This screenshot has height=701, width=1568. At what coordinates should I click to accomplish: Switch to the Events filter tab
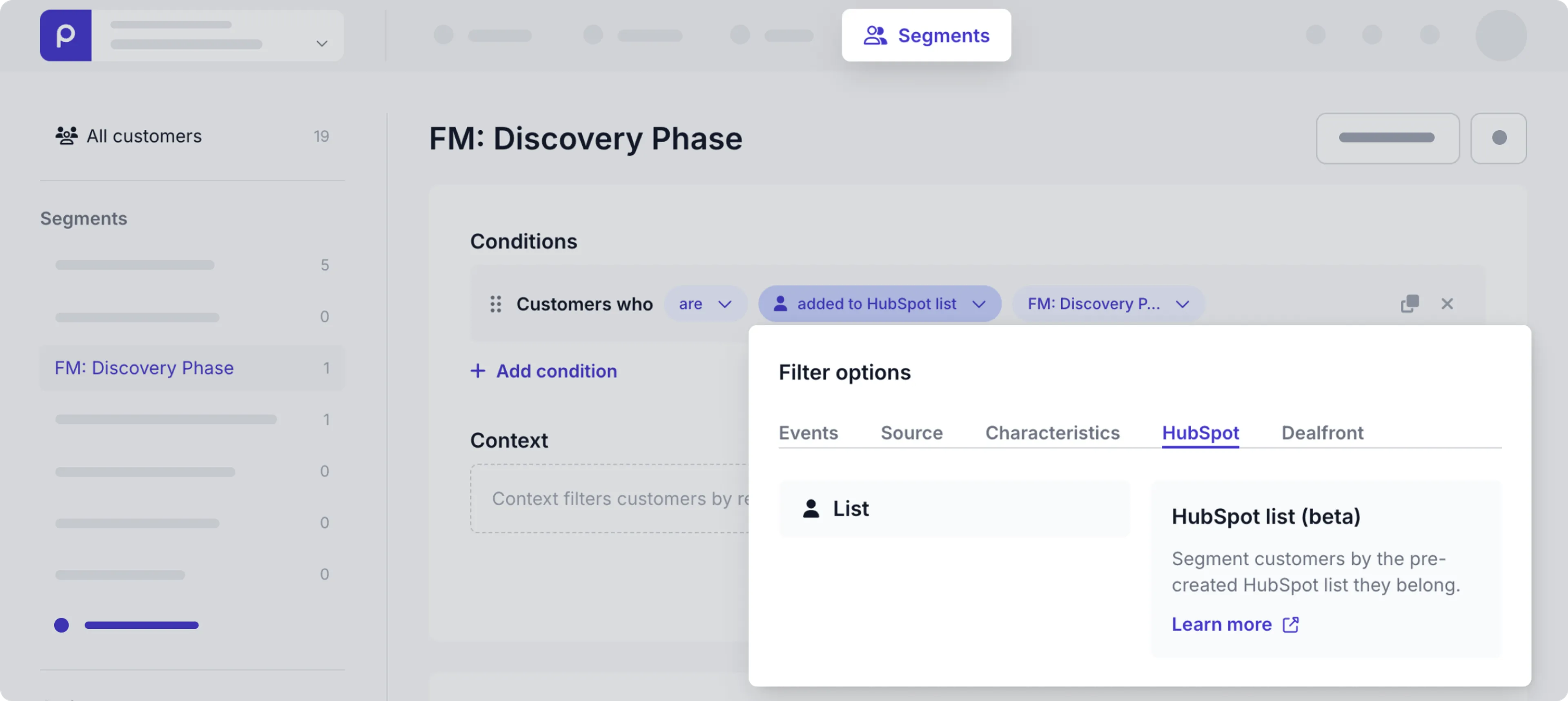(x=808, y=433)
